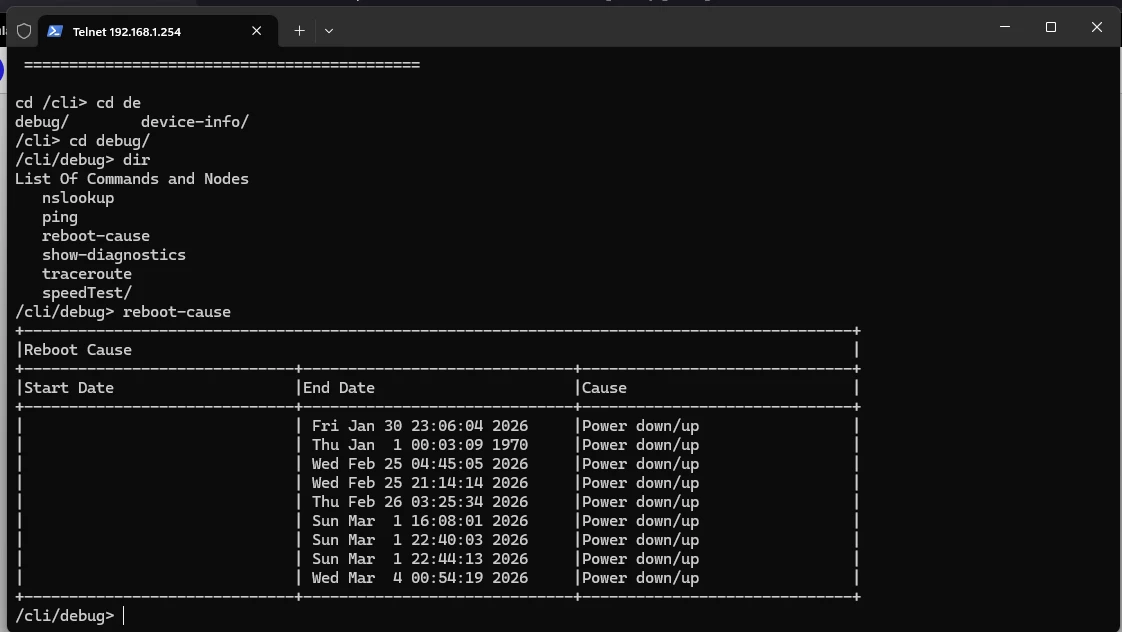Select the Telnet 192.168.1.254 tab
The height and width of the screenshot is (632, 1122).
[157, 31]
